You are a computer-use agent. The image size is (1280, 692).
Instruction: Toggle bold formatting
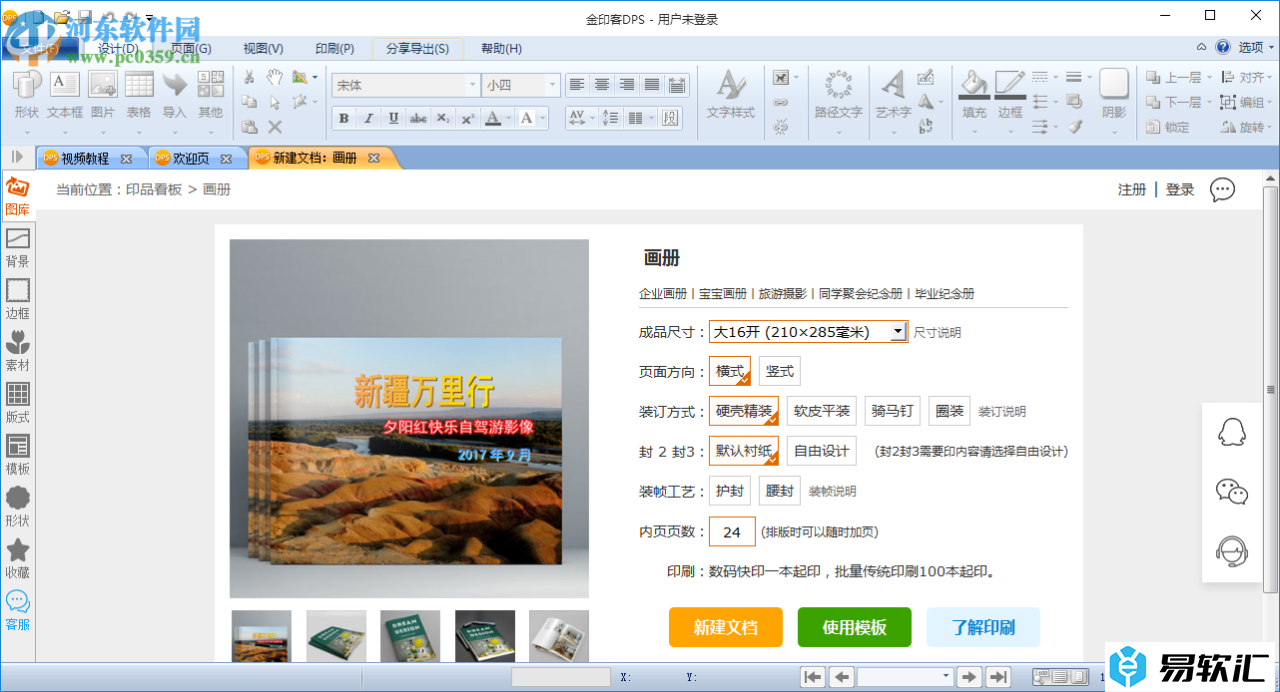point(343,118)
